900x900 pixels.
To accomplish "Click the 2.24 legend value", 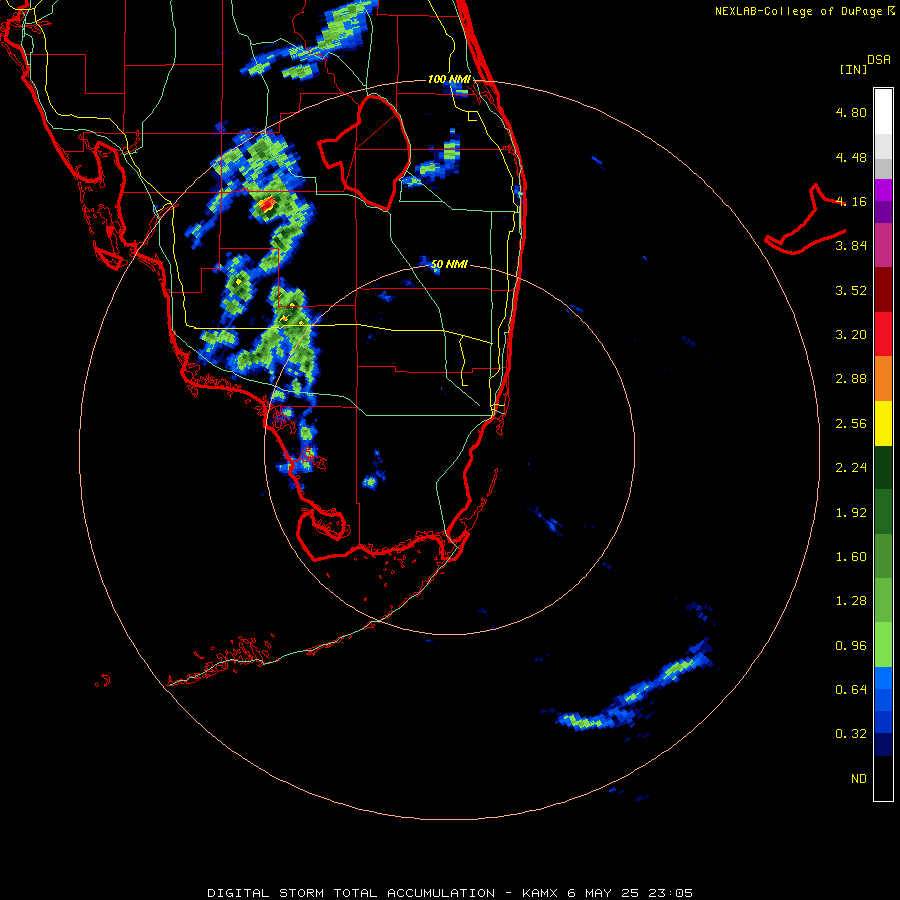I will pyautogui.click(x=851, y=468).
